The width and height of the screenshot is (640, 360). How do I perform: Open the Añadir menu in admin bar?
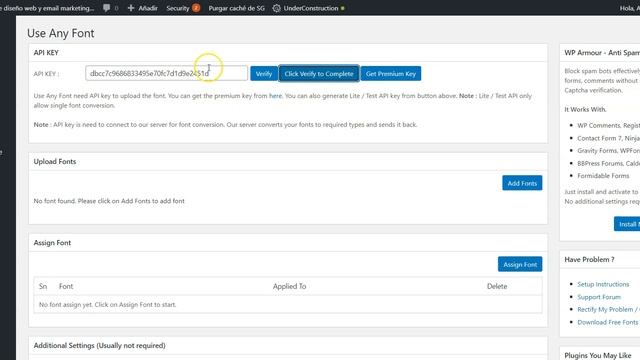pos(142,8)
